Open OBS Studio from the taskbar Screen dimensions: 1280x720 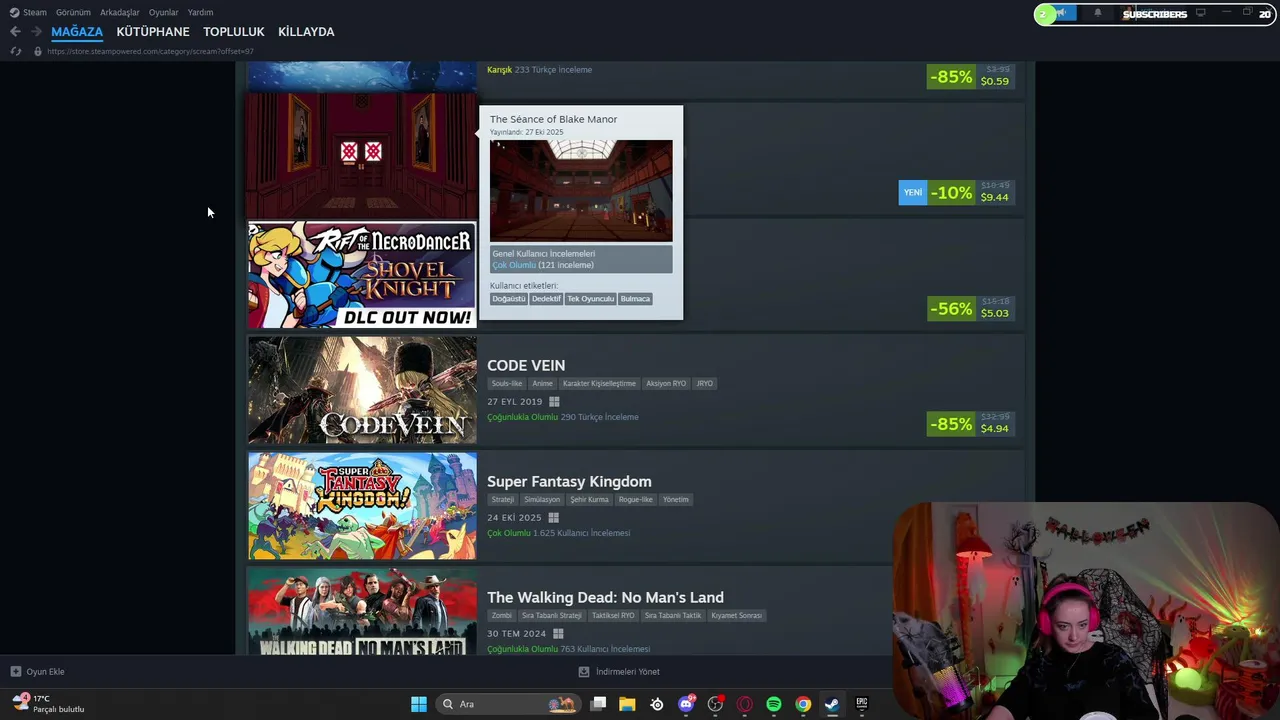coord(715,704)
